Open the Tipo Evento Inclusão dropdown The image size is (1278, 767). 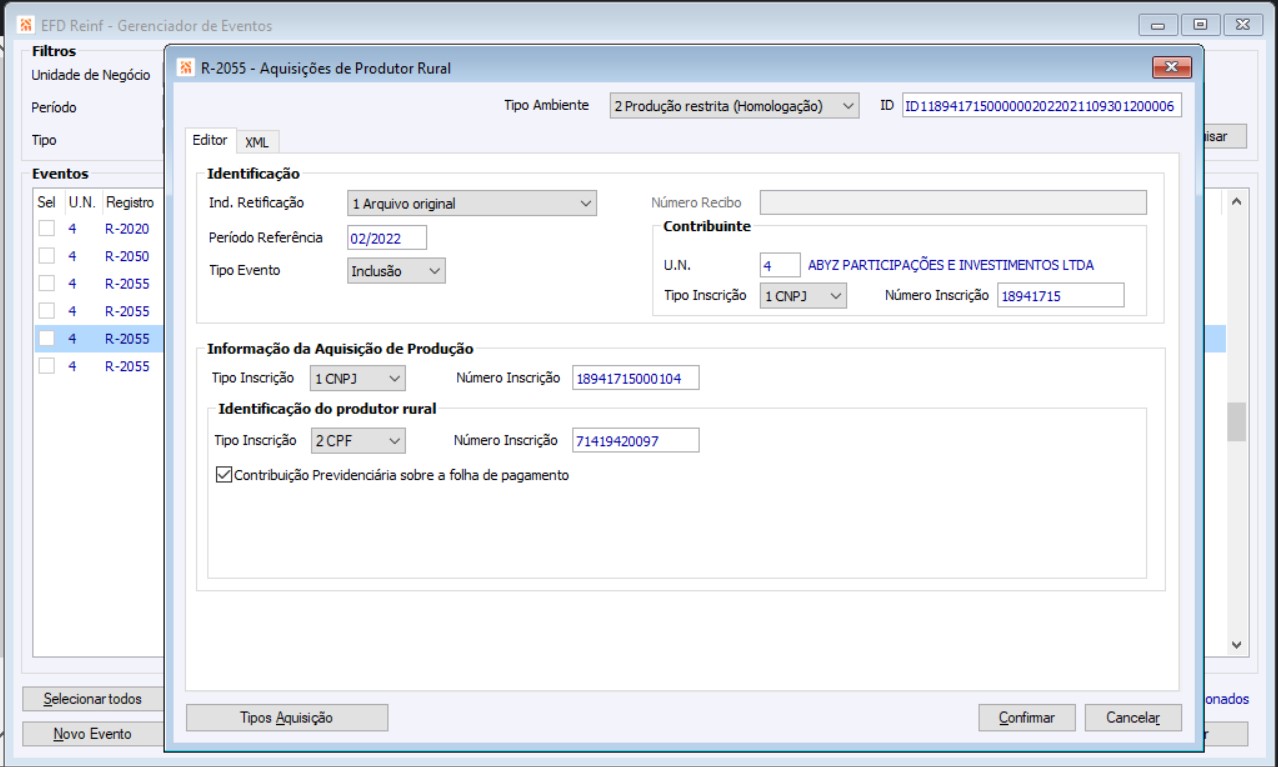396,270
